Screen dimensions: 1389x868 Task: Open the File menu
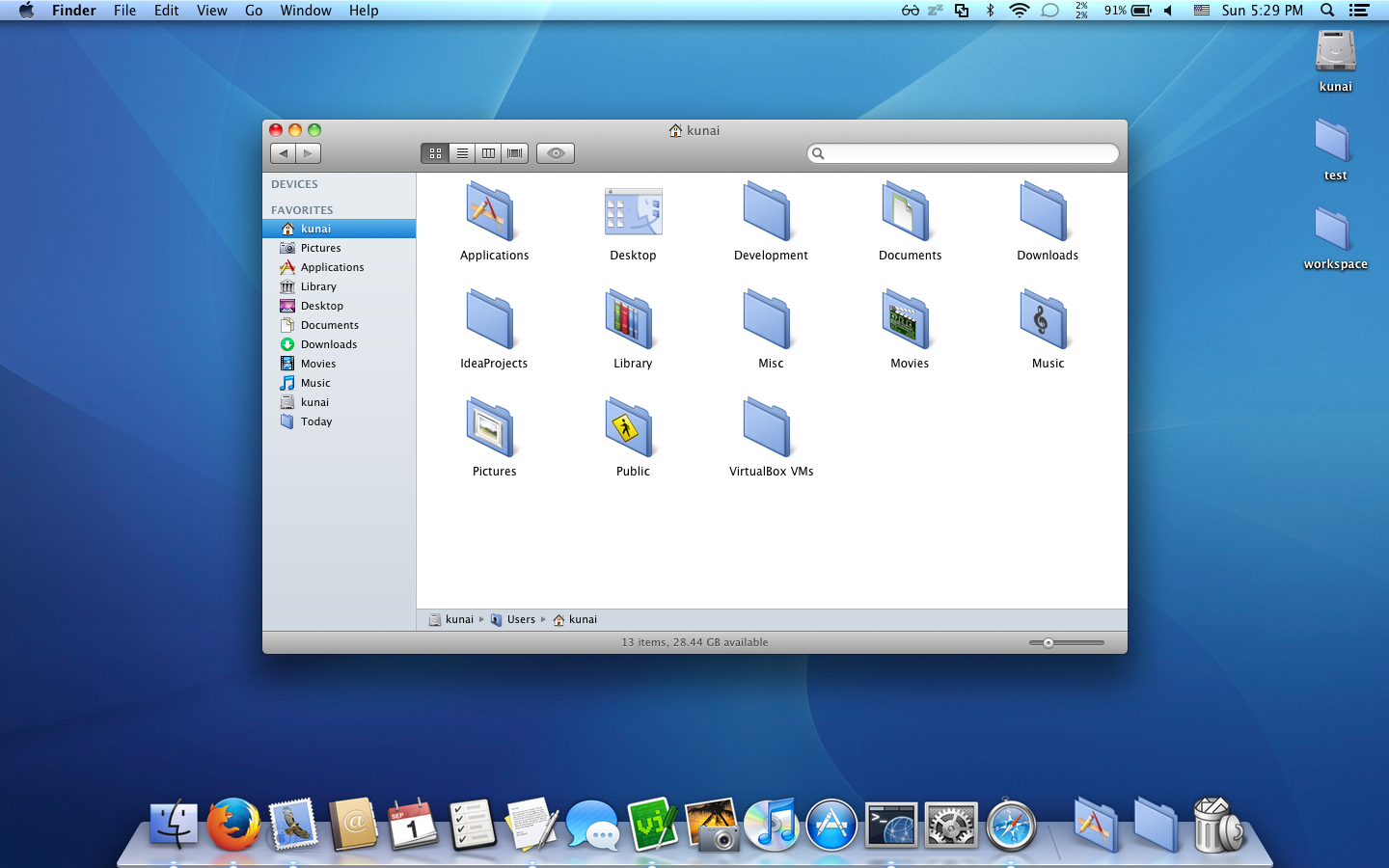point(124,11)
